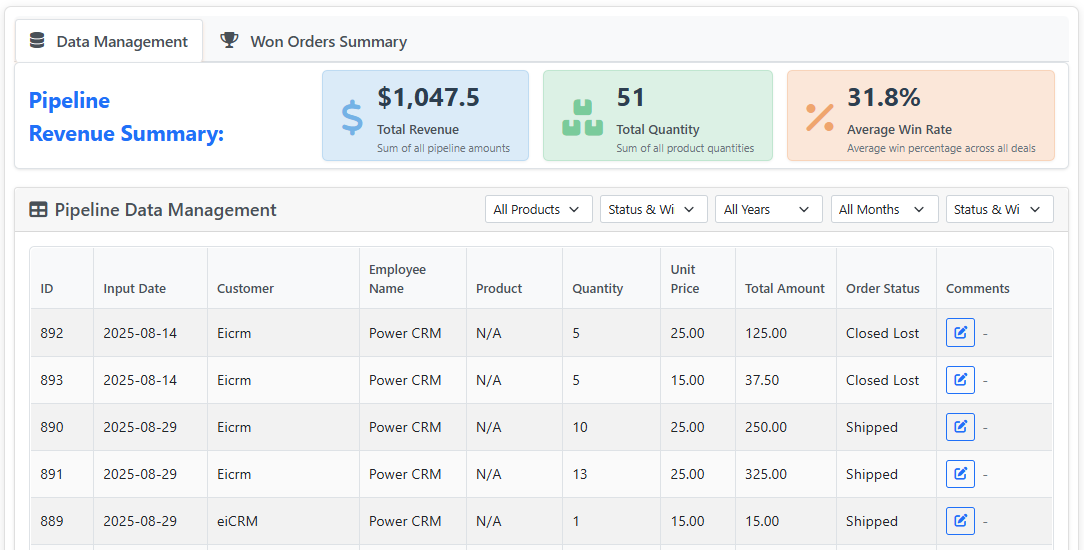Expand the All Years filter

769,209
